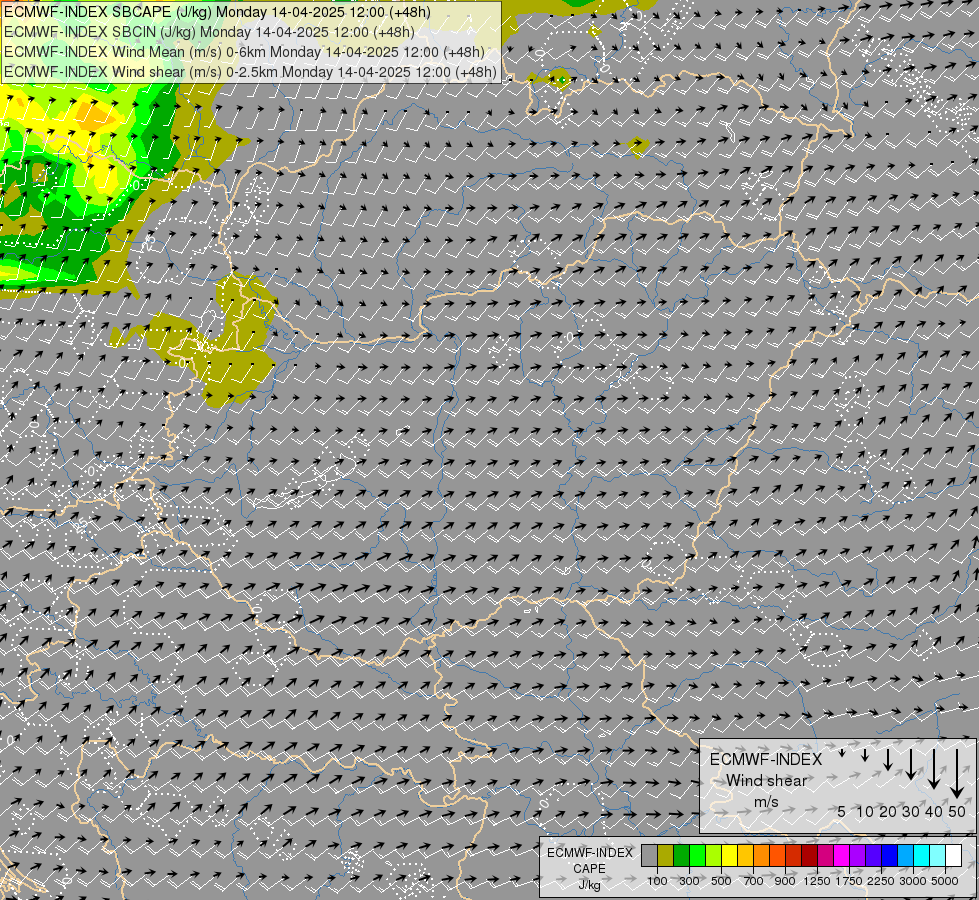
Task: Click the 'm/s' unit in the Wind shear legend
Action: pyautogui.click(x=766, y=802)
